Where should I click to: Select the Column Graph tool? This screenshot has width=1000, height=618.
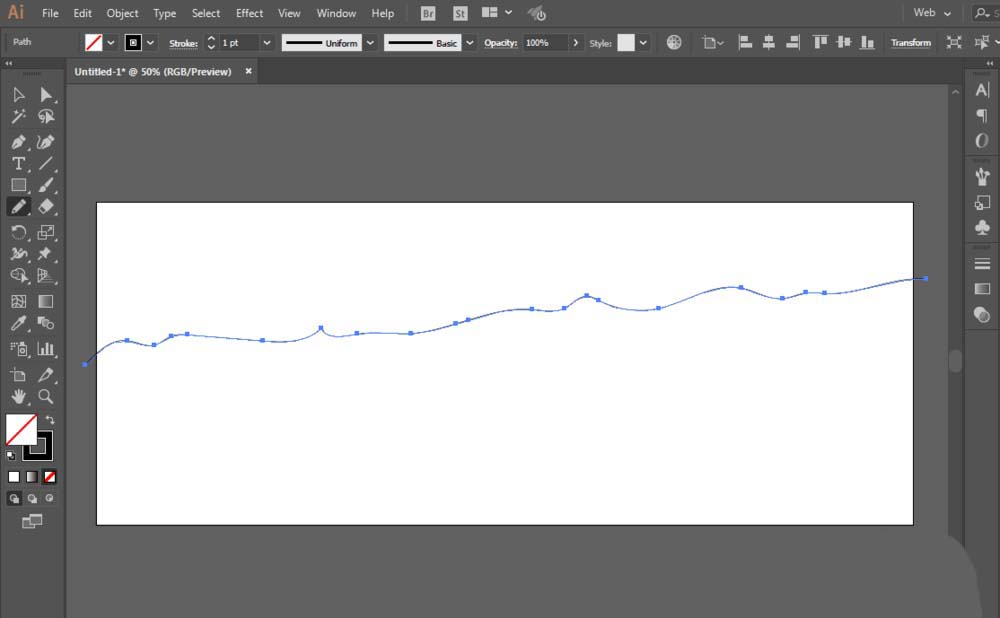point(46,349)
